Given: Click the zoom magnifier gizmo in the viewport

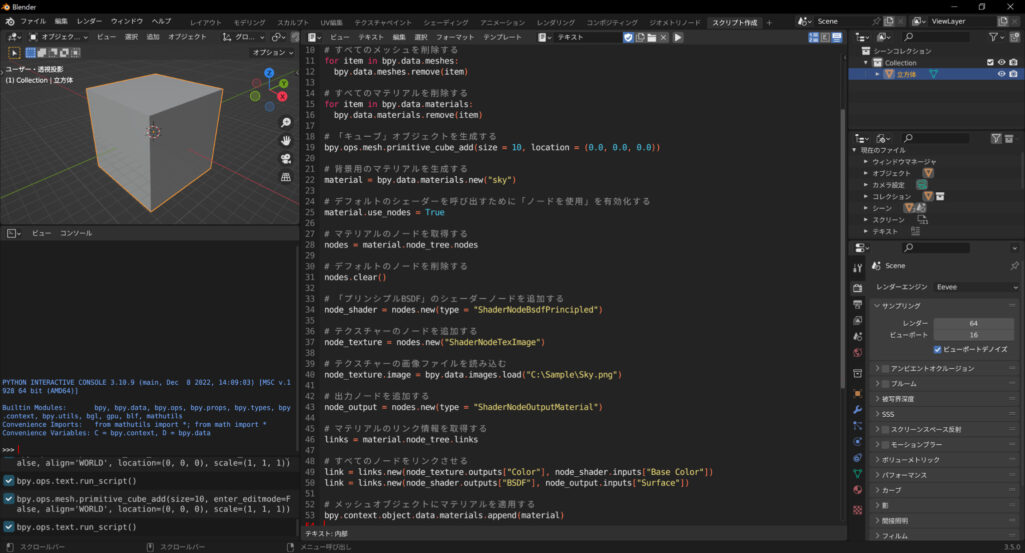Looking at the screenshot, I should coord(286,123).
